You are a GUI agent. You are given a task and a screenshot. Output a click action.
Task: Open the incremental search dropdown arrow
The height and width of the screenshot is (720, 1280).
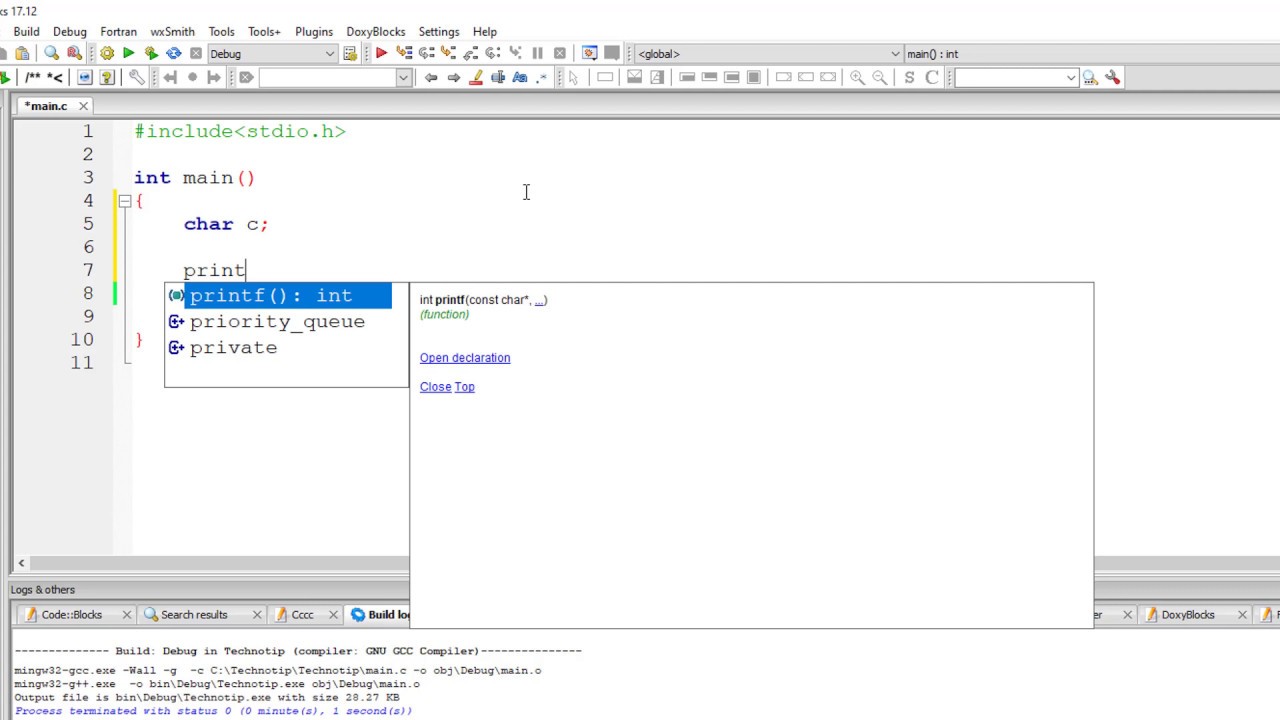tap(403, 77)
